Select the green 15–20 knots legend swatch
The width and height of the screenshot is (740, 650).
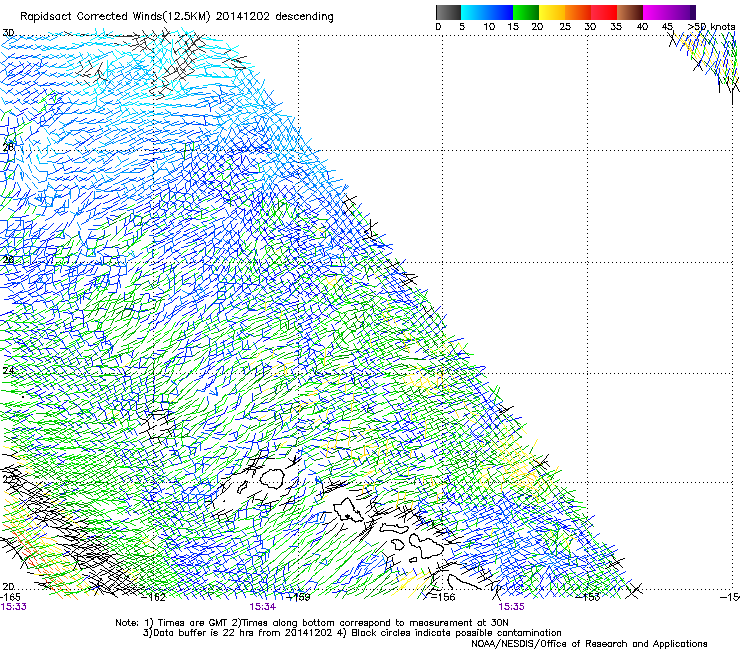[526, 12]
